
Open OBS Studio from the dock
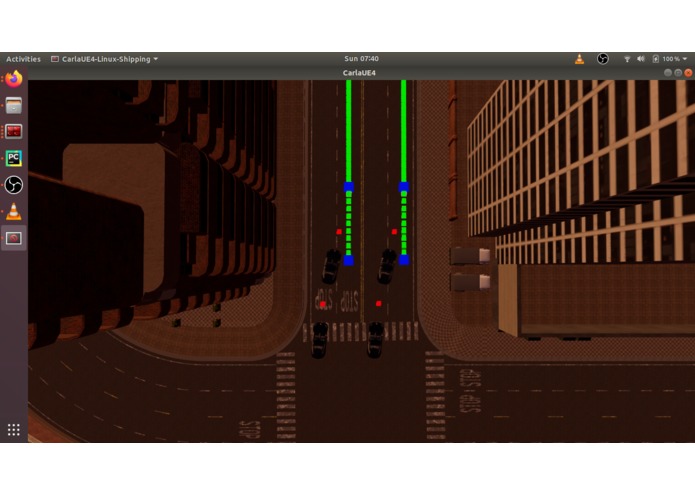14,185
